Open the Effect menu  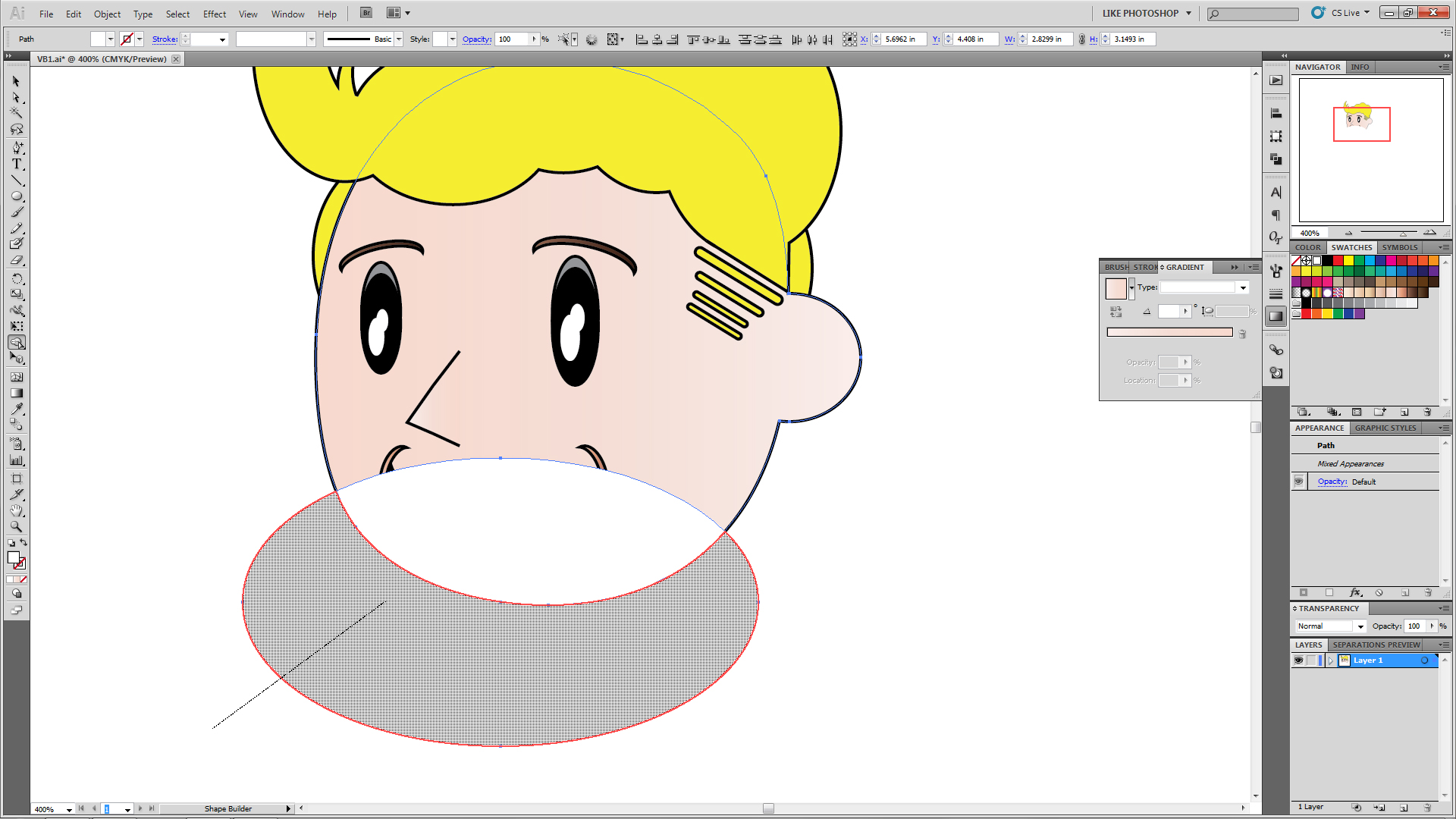tap(214, 14)
